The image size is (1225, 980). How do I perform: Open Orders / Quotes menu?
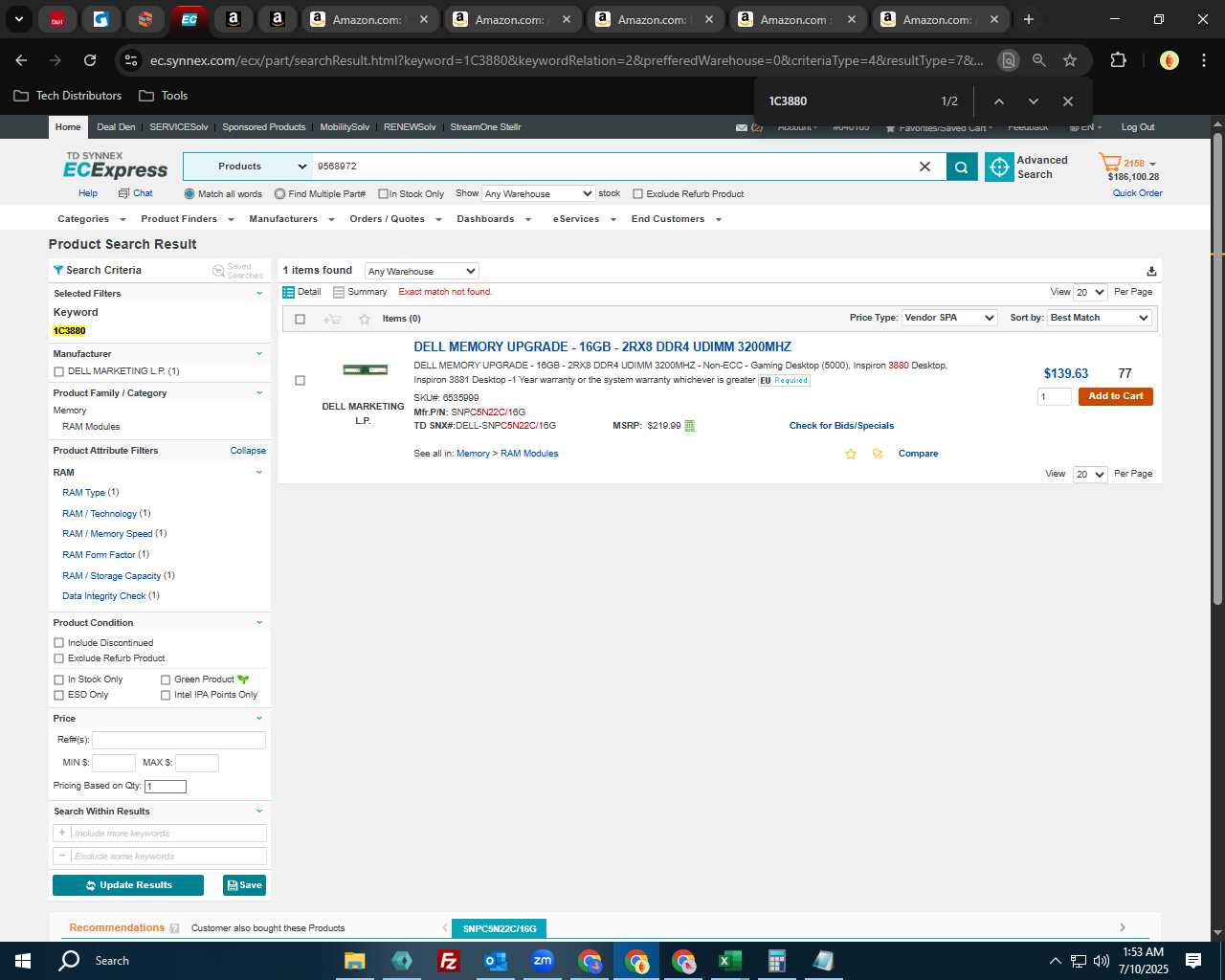point(395,219)
